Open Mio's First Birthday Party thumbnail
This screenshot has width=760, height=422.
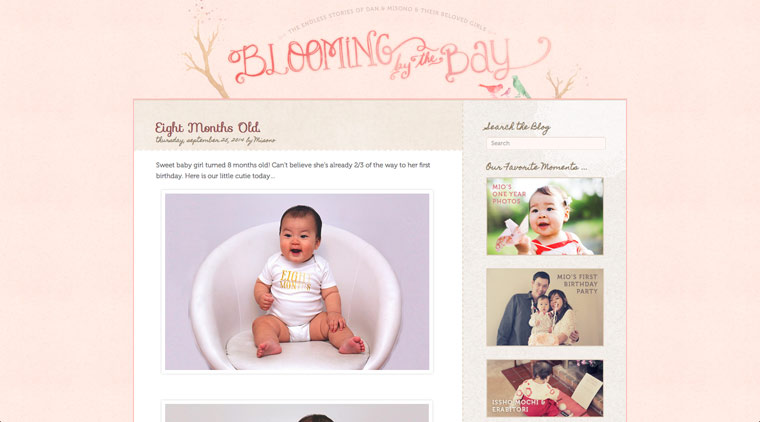tap(545, 307)
